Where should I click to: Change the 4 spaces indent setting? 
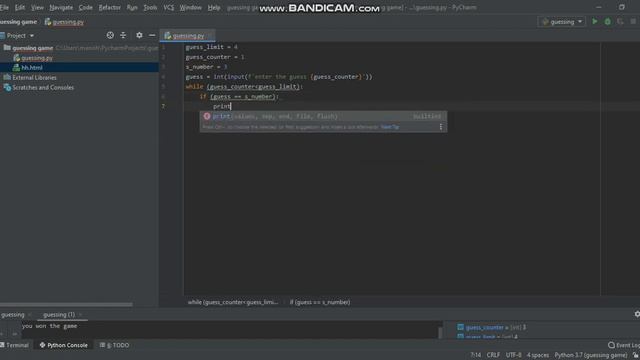point(538,355)
